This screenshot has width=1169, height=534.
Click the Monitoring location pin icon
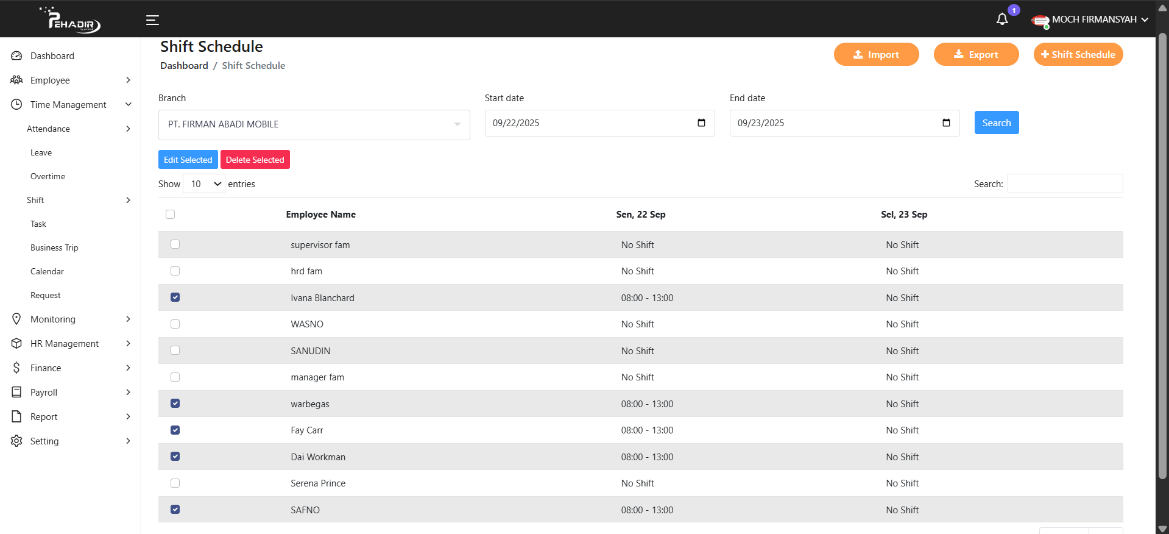(x=16, y=319)
